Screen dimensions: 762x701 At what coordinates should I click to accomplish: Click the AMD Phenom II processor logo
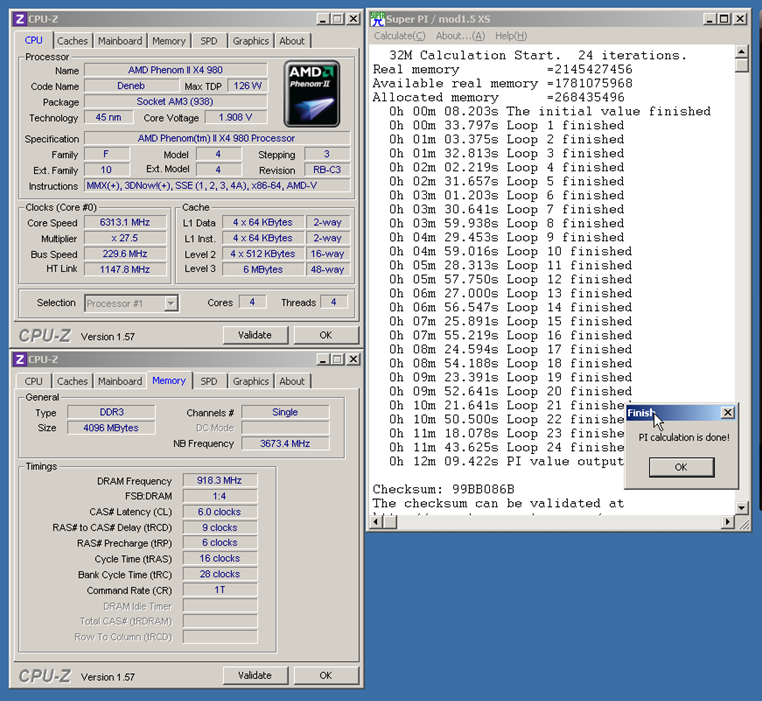(312, 94)
